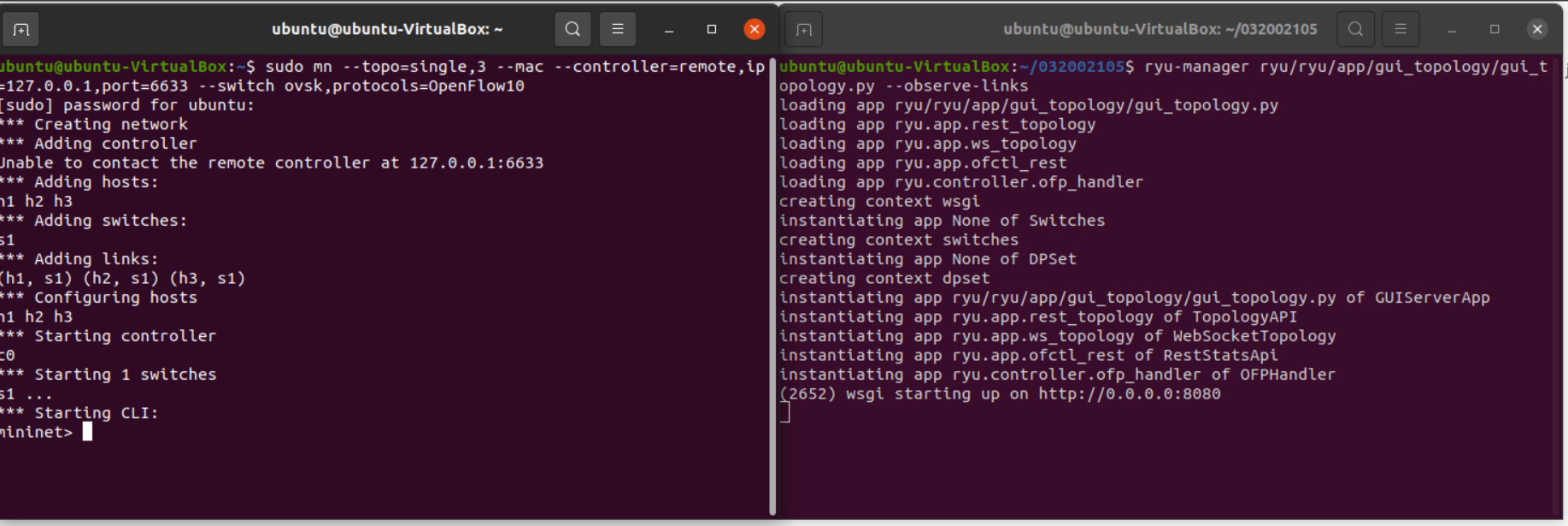Click 'loading app ryu.app.rest_topology' line
Viewport: 1568px width, 526px height.
click(x=937, y=124)
